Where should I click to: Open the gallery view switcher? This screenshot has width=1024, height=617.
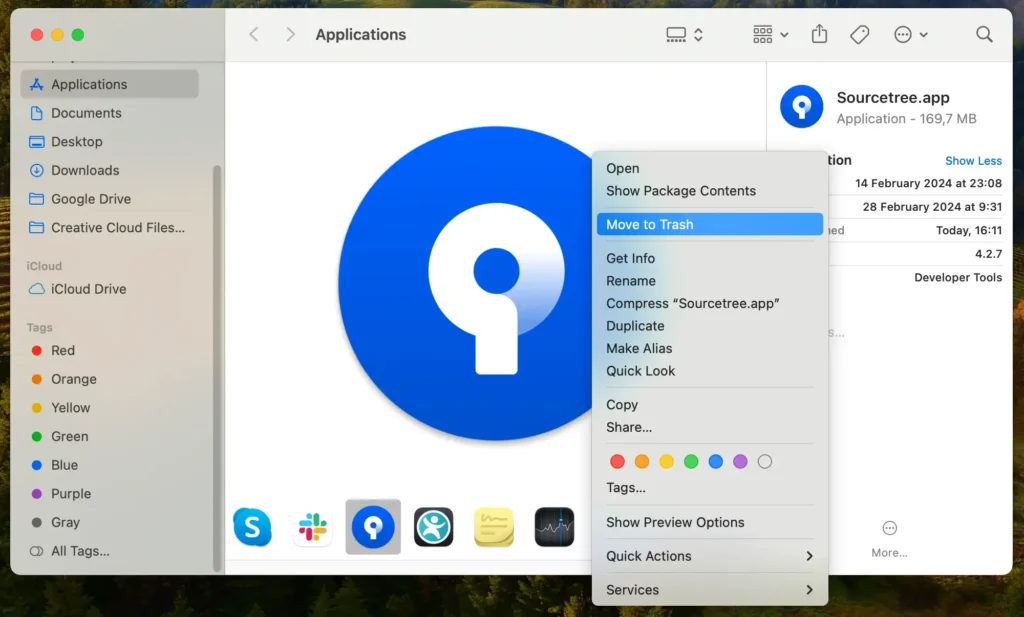684,35
